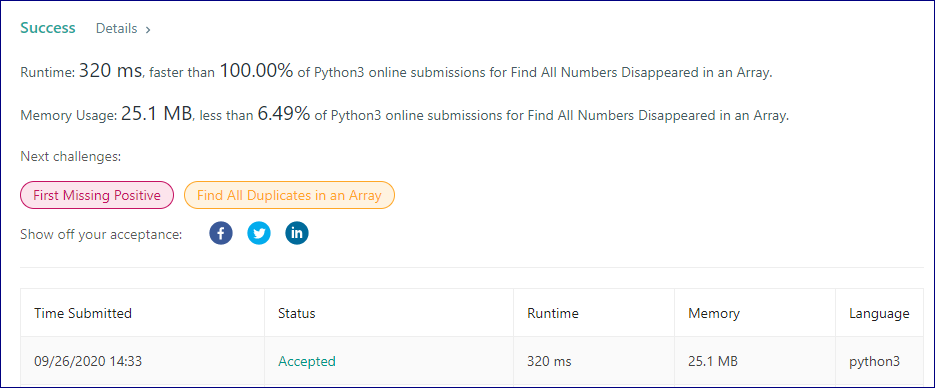Open Find All Duplicates in an Array challenge
Viewport: 935px width, 388px height.
tap(289, 195)
